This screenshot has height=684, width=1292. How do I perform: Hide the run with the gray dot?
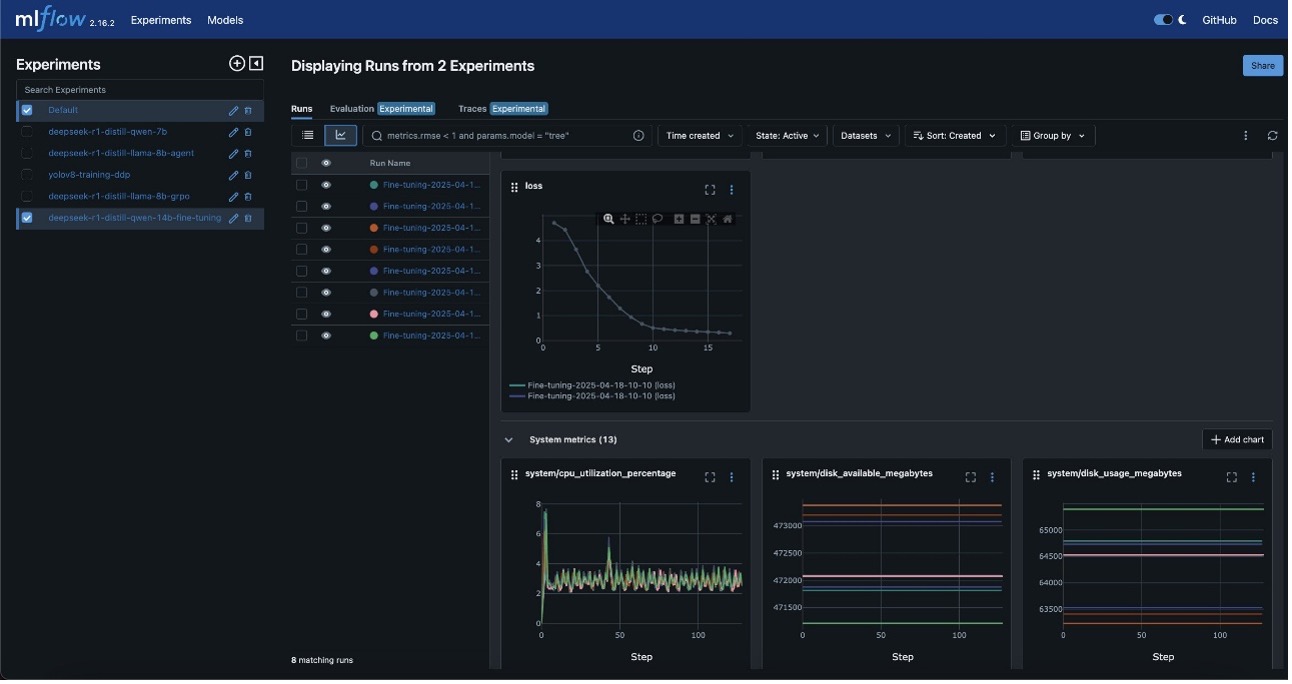pyautogui.click(x=326, y=293)
